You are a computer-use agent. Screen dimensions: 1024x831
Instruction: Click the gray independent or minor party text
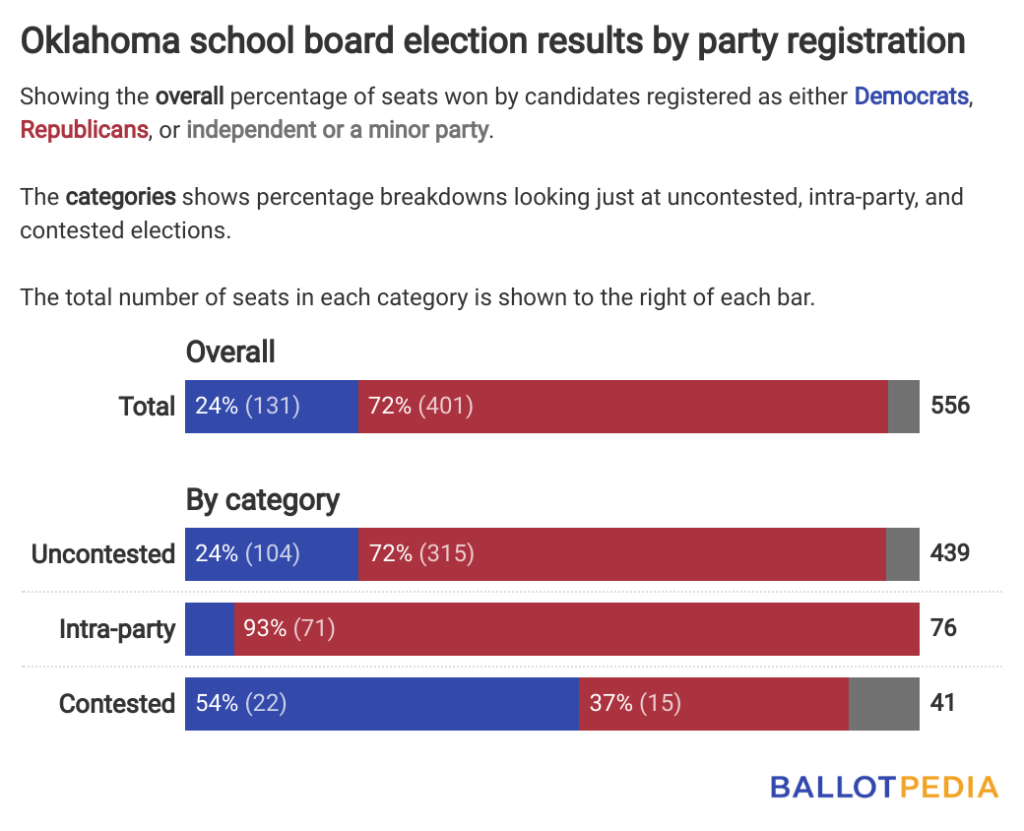click(x=338, y=130)
